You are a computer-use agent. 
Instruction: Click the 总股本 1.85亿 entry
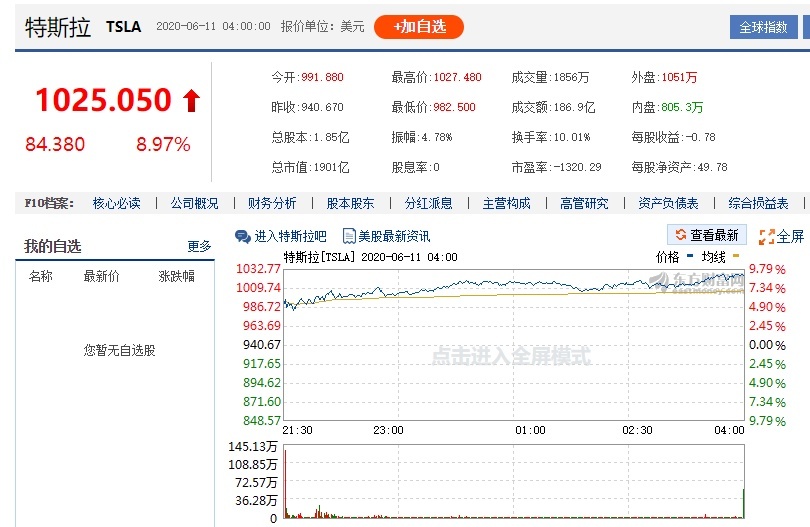click(x=310, y=137)
